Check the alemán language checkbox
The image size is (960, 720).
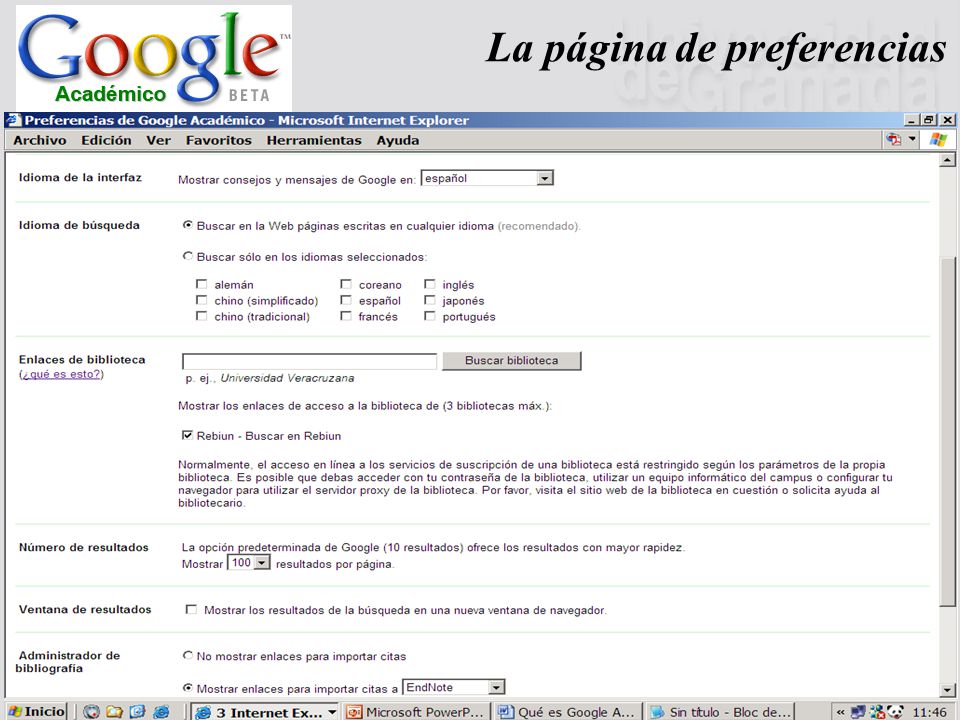point(201,284)
